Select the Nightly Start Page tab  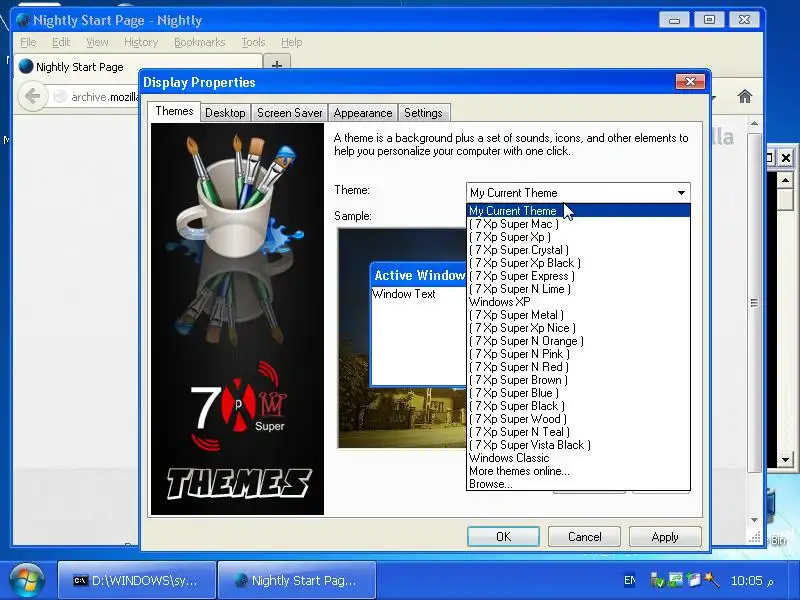click(138, 67)
